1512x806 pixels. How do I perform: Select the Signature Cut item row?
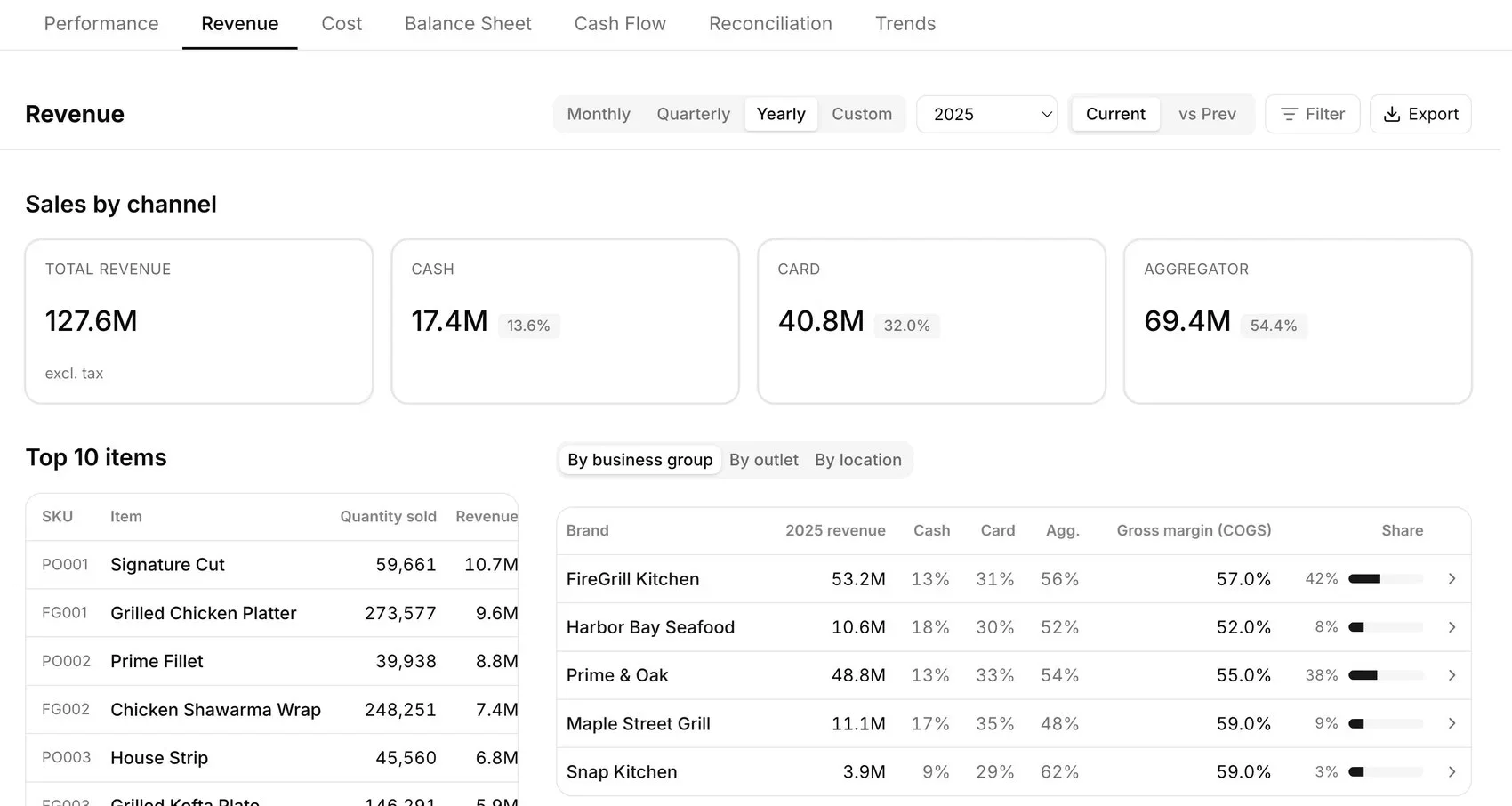(272, 565)
